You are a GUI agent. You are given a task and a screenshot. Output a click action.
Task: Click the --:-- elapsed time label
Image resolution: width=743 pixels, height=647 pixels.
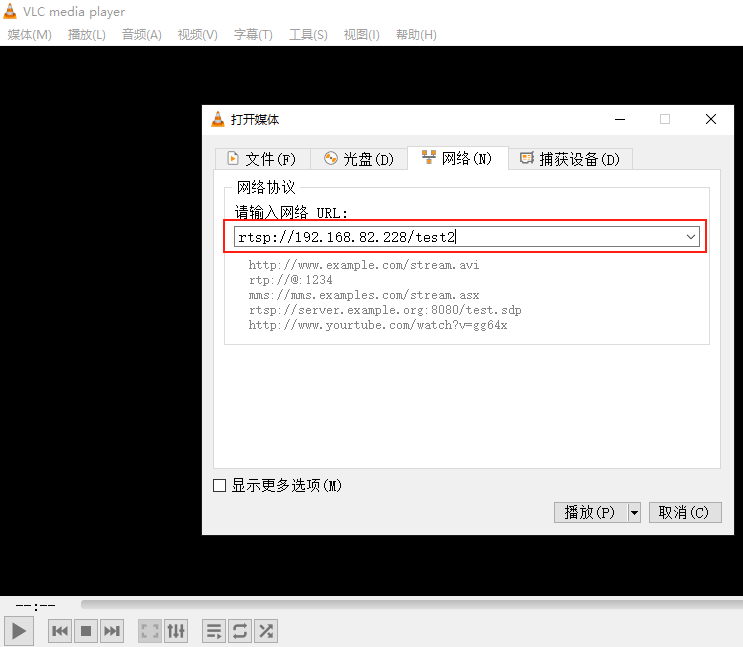pos(36,606)
